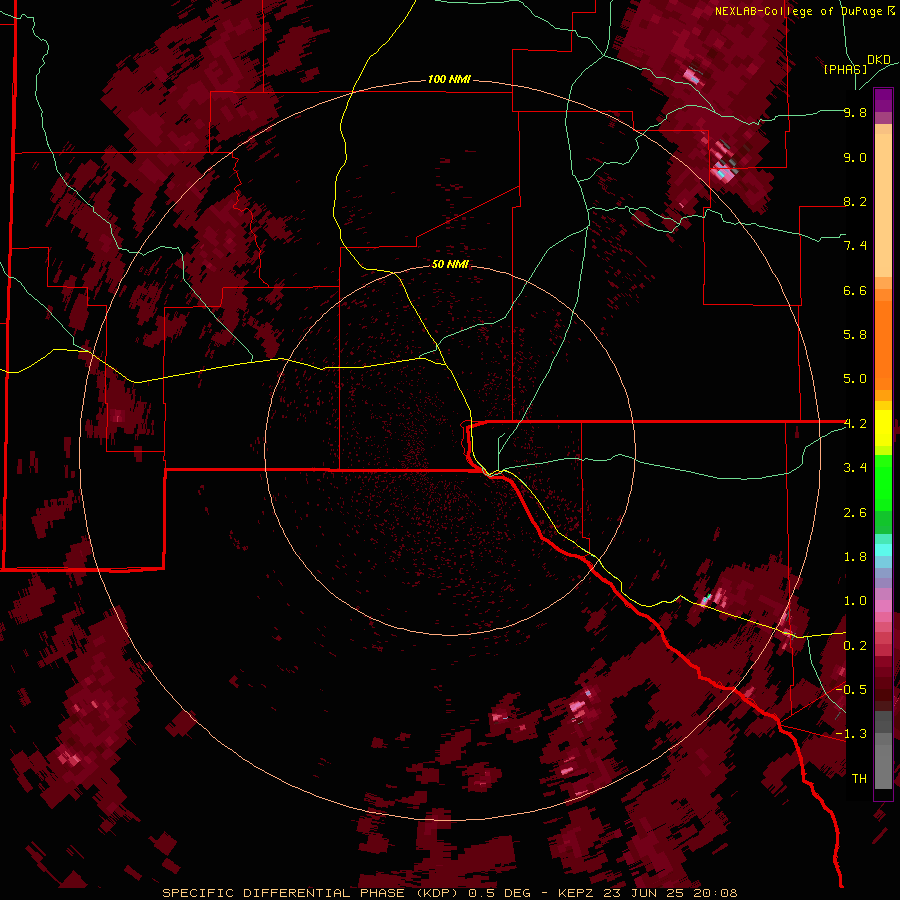Click the SPECIFIC DIFFERENTIAL PHASE (KDP) caption
The width and height of the screenshot is (900, 900).
point(310,893)
